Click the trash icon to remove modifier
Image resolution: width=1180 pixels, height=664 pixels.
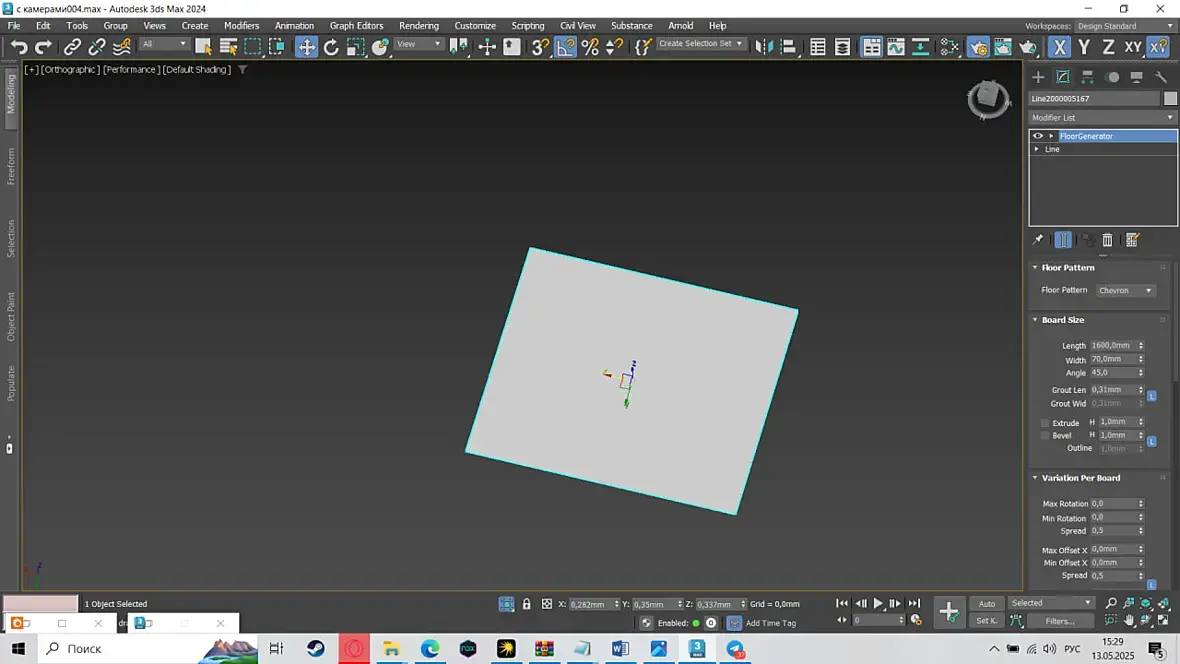click(x=1107, y=240)
